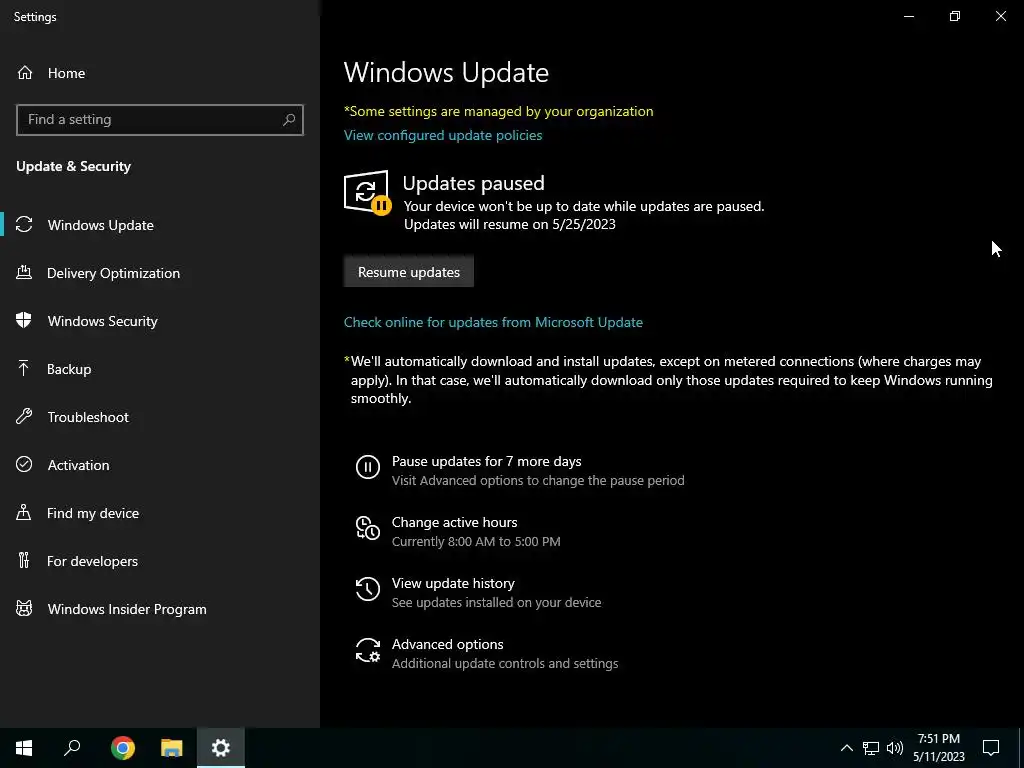Click the Delivery Optimization icon
Image resolution: width=1024 pixels, height=768 pixels.
click(x=24, y=273)
